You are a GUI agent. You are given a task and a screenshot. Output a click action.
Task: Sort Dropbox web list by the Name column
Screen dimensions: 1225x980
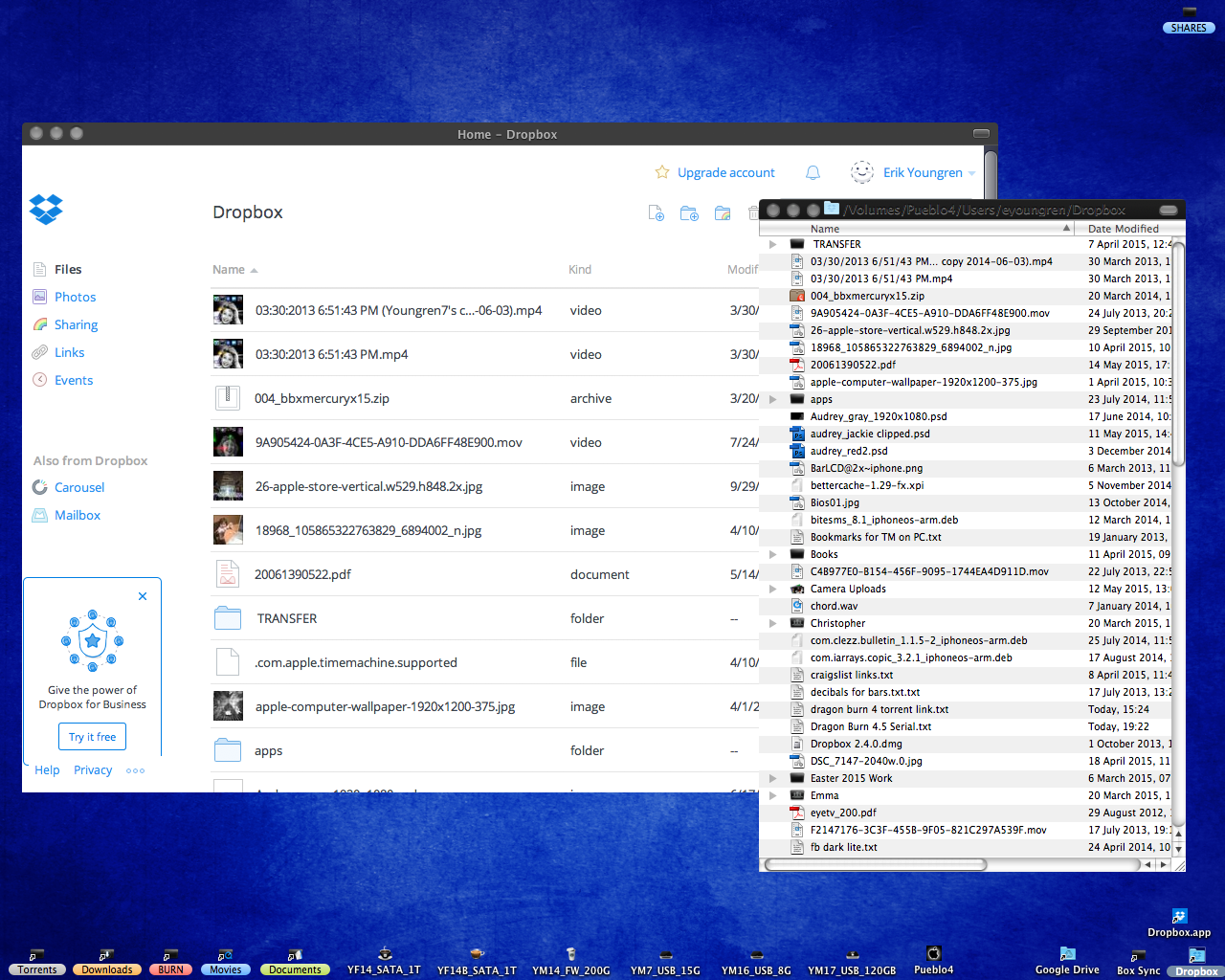(x=234, y=270)
